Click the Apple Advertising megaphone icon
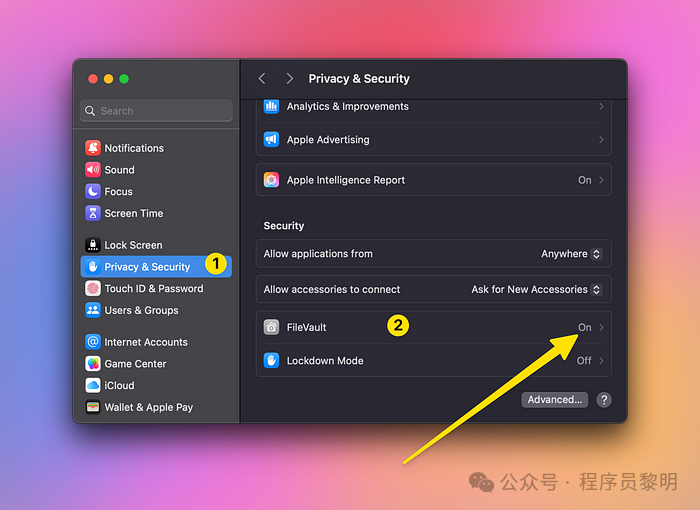The image size is (700, 510). (x=271, y=139)
